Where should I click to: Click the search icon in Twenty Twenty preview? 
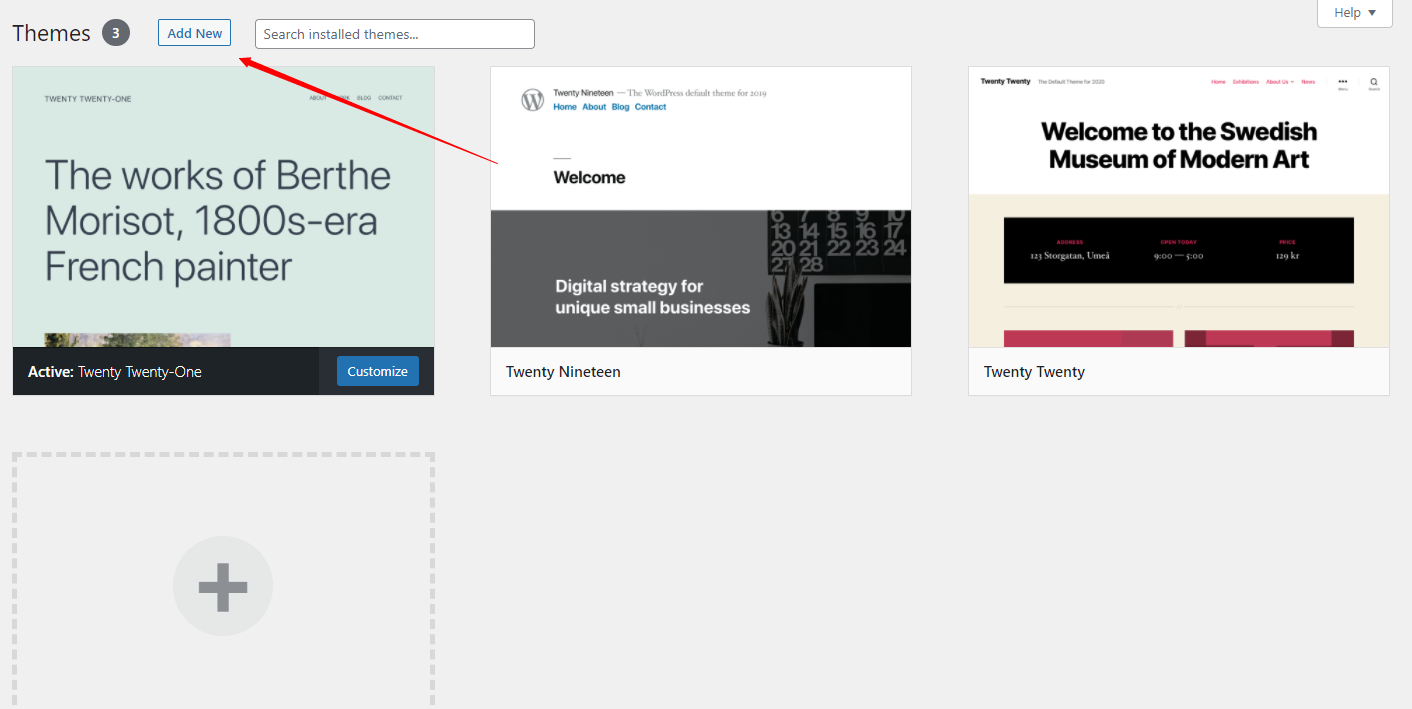(1374, 82)
